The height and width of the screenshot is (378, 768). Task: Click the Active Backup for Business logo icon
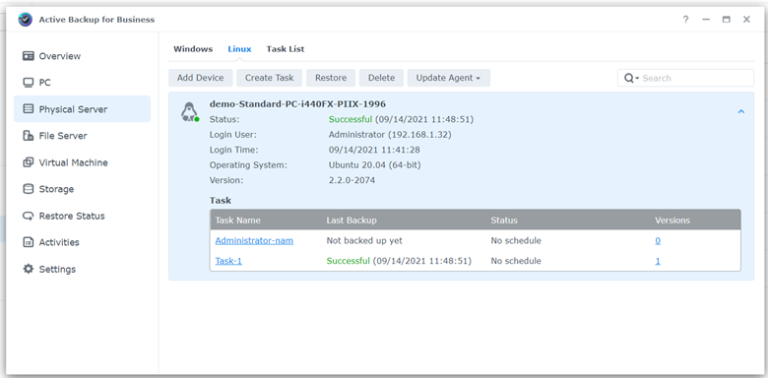25,20
